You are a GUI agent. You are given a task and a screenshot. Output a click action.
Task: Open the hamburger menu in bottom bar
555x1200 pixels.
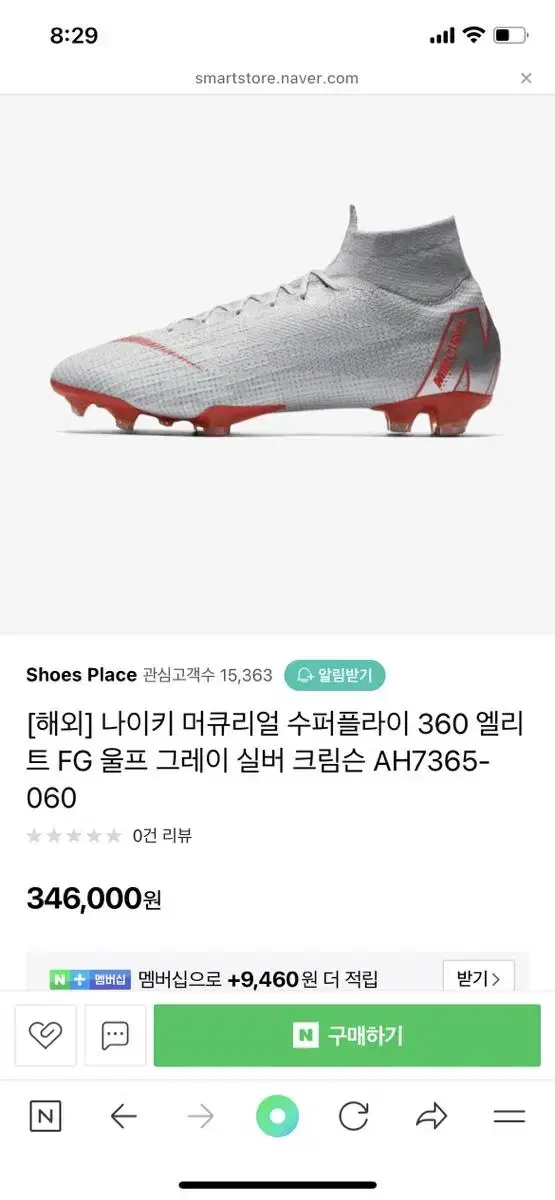[509, 1116]
